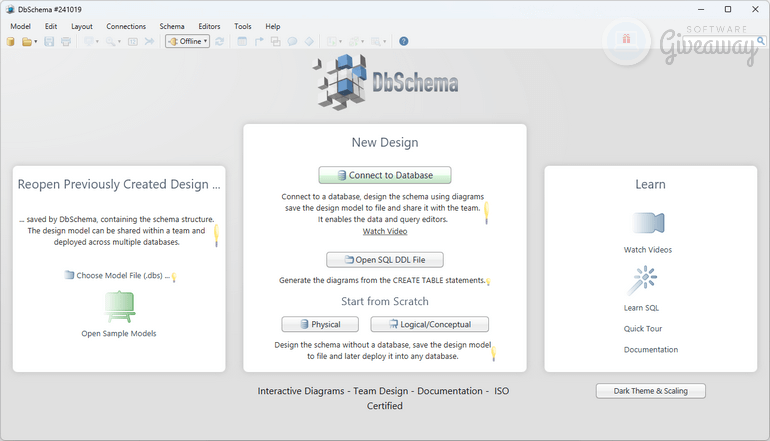
Task: Open the Schema menu
Action: tap(172, 26)
